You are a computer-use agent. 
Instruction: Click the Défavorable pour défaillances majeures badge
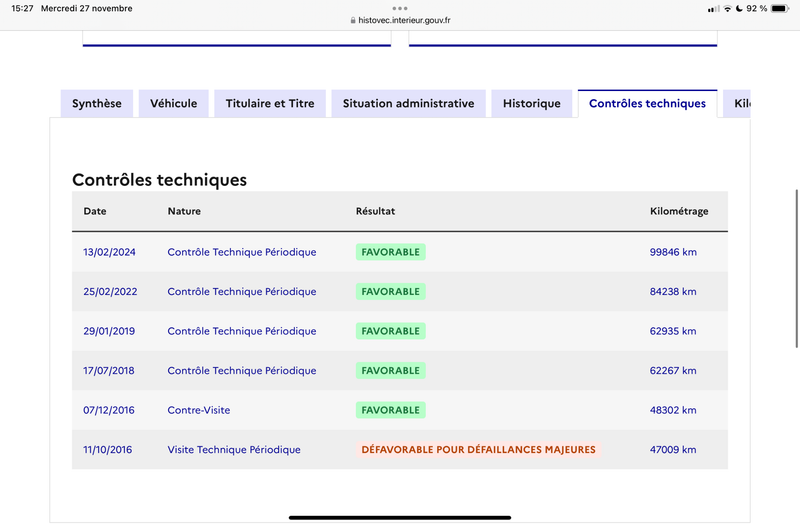[x=479, y=449]
